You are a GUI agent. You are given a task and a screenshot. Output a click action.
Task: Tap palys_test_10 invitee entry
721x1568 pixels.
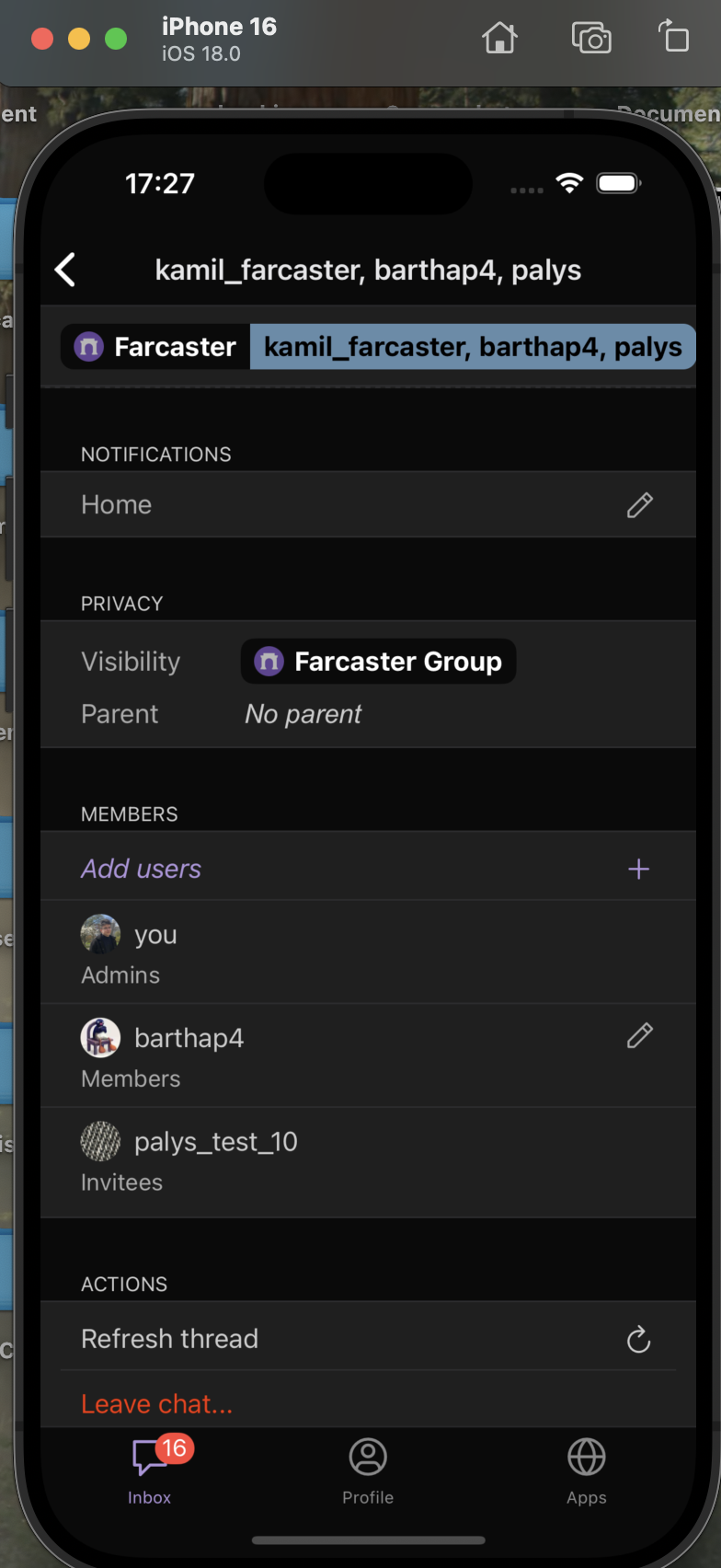coord(215,1142)
